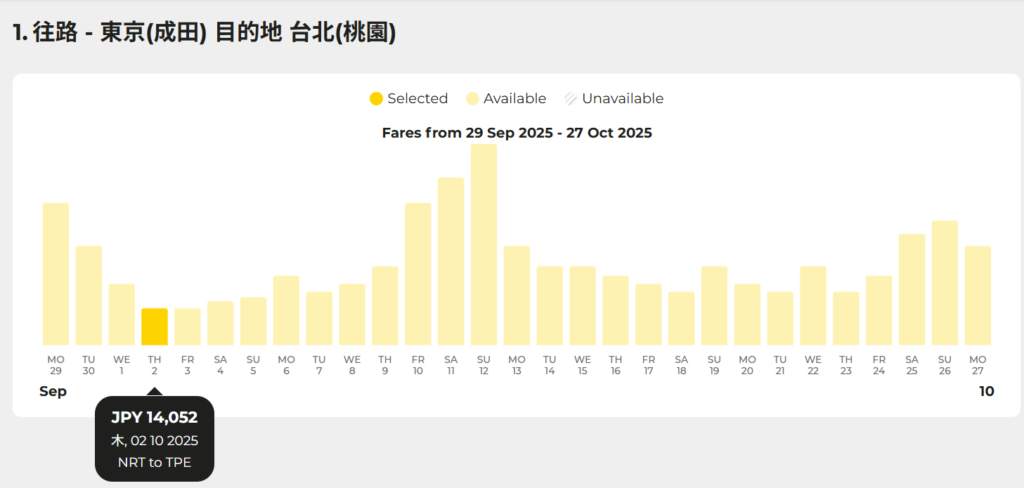
Task: Pick the Monday 27 October fare bar
Action: click(x=978, y=295)
